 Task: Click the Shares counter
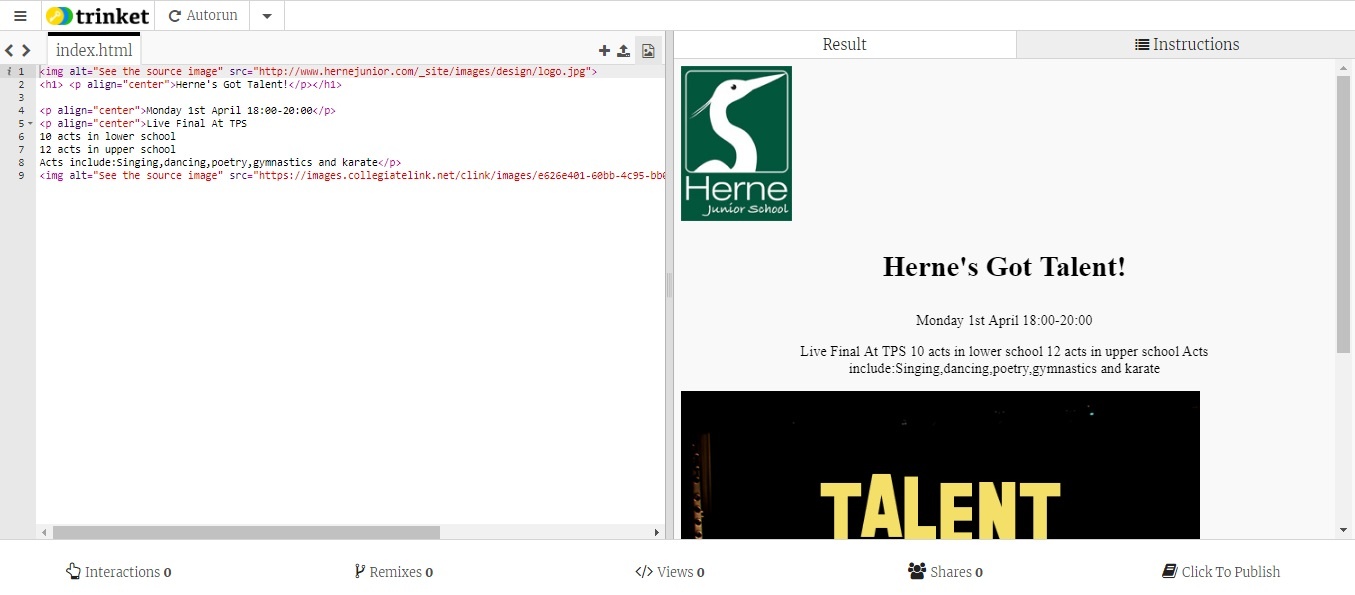(x=945, y=572)
